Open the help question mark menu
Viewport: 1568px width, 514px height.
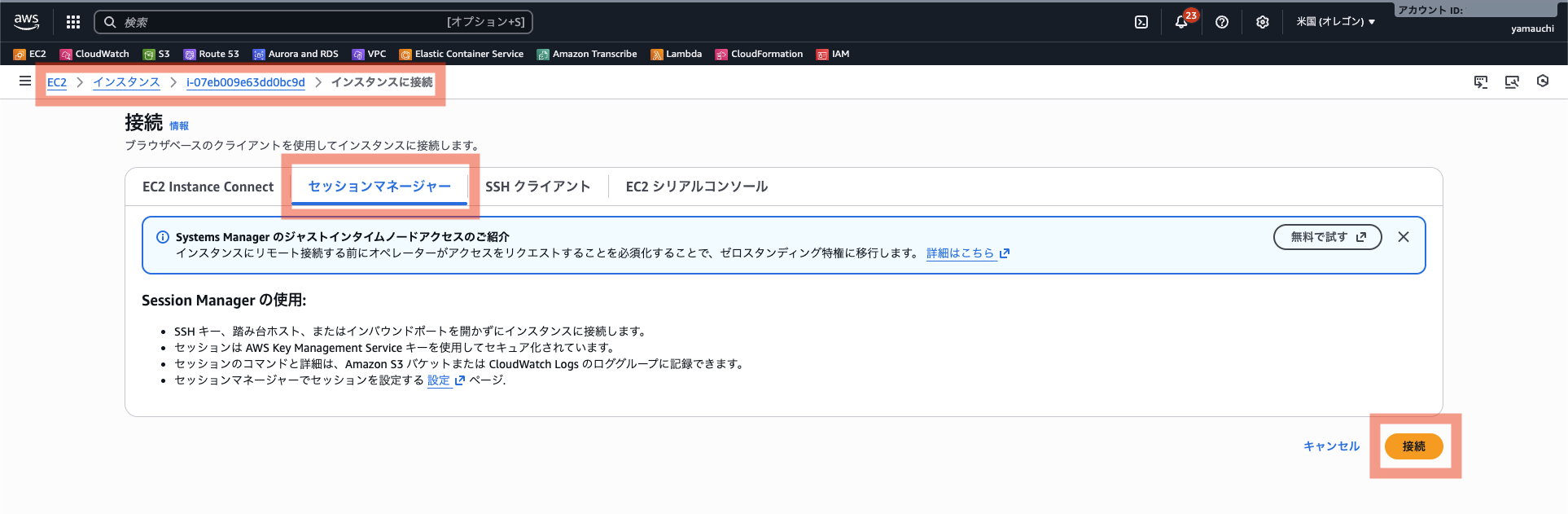pyautogui.click(x=1222, y=22)
